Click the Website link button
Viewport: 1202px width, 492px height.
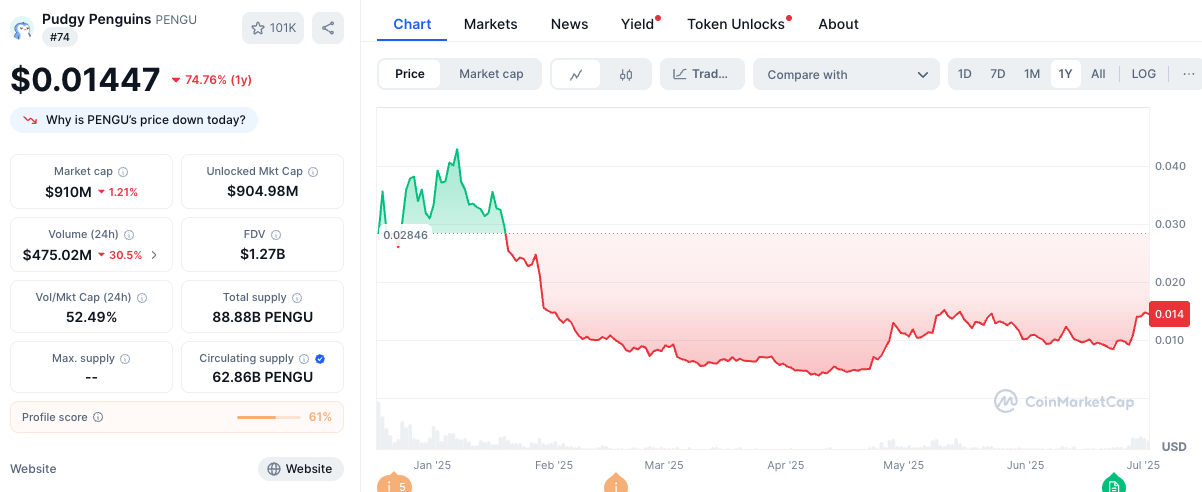301,469
